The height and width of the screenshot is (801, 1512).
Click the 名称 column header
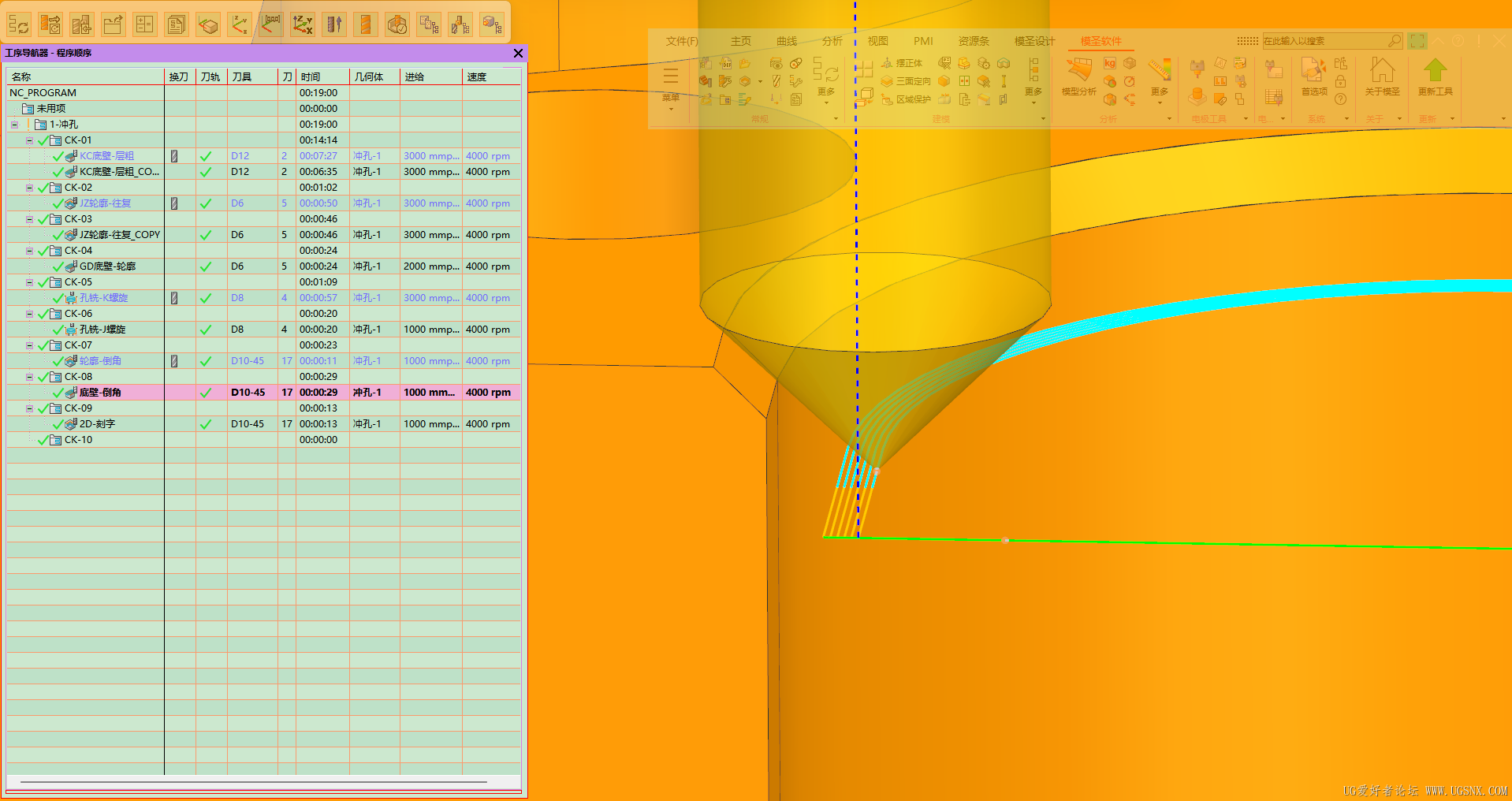pyautogui.click(x=85, y=76)
